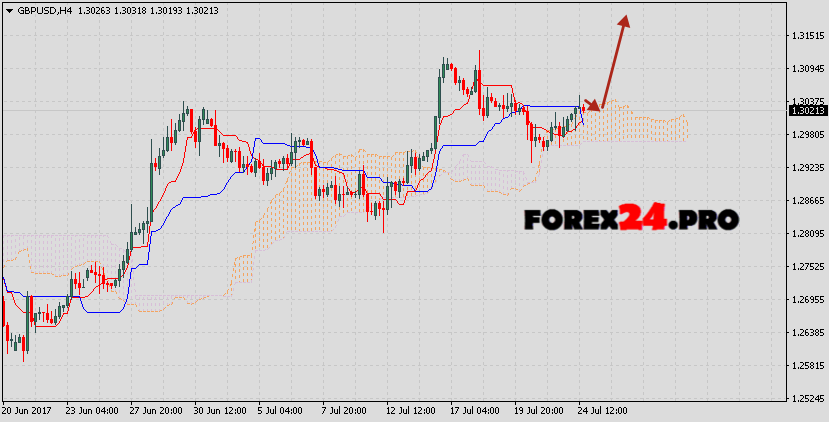Select the 12 Jul 12:00 time label
829x422 pixels.
412,411
